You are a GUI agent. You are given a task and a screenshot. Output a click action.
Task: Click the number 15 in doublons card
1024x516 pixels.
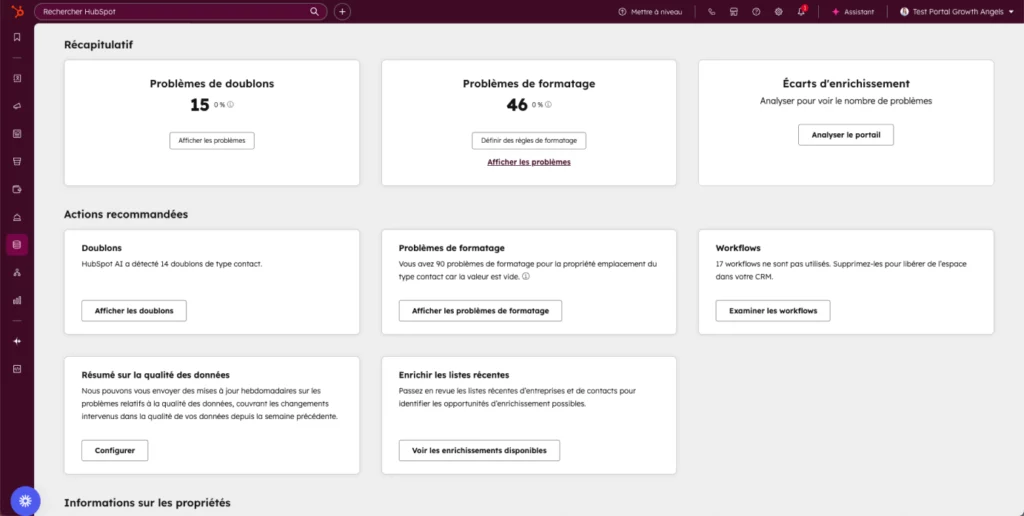pyautogui.click(x=199, y=105)
